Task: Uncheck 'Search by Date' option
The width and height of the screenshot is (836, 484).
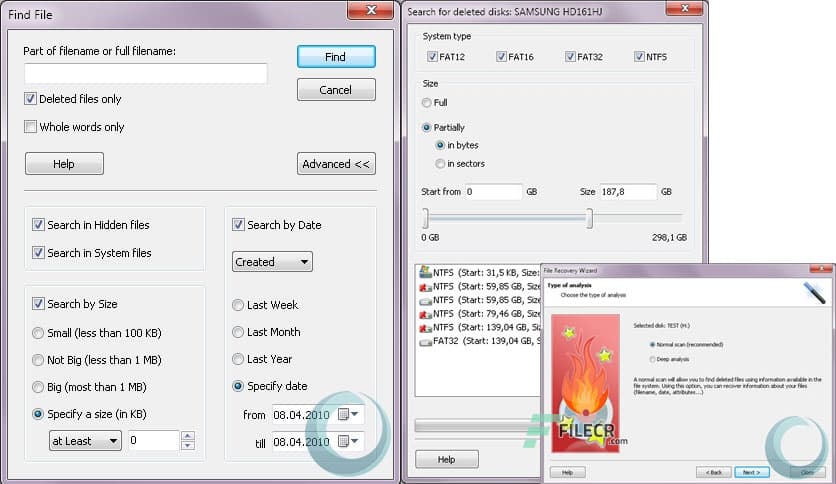Action: (x=238, y=225)
